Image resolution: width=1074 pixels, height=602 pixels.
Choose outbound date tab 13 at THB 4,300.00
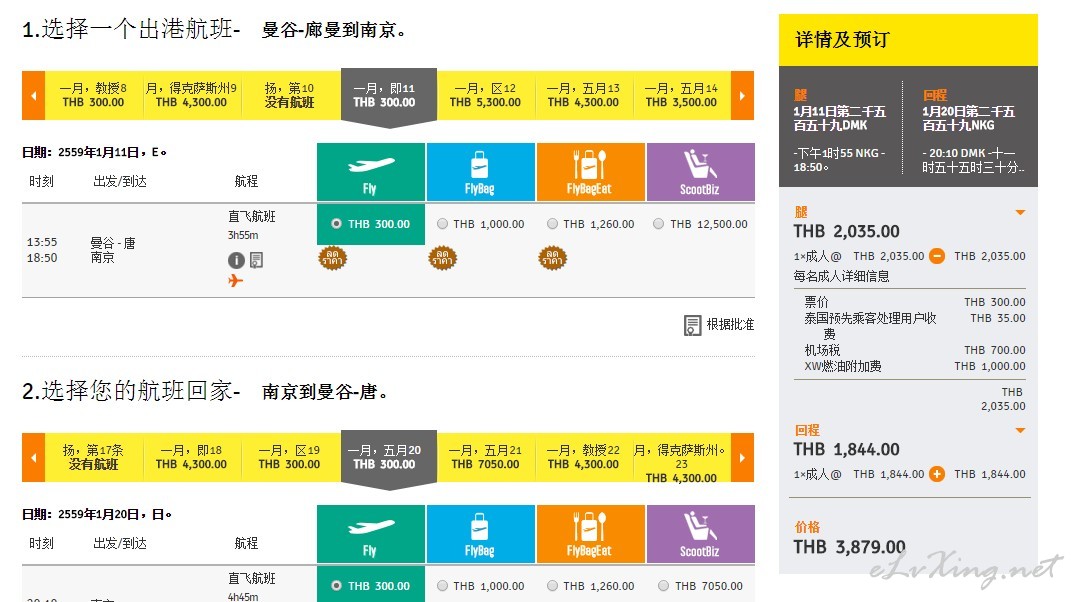pyautogui.click(x=584, y=95)
